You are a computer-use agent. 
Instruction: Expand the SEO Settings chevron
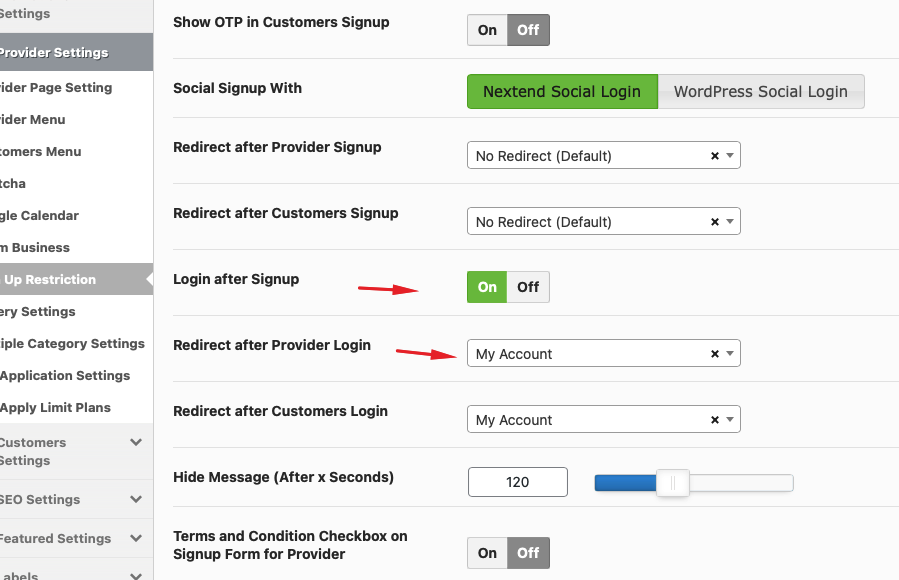(136, 499)
